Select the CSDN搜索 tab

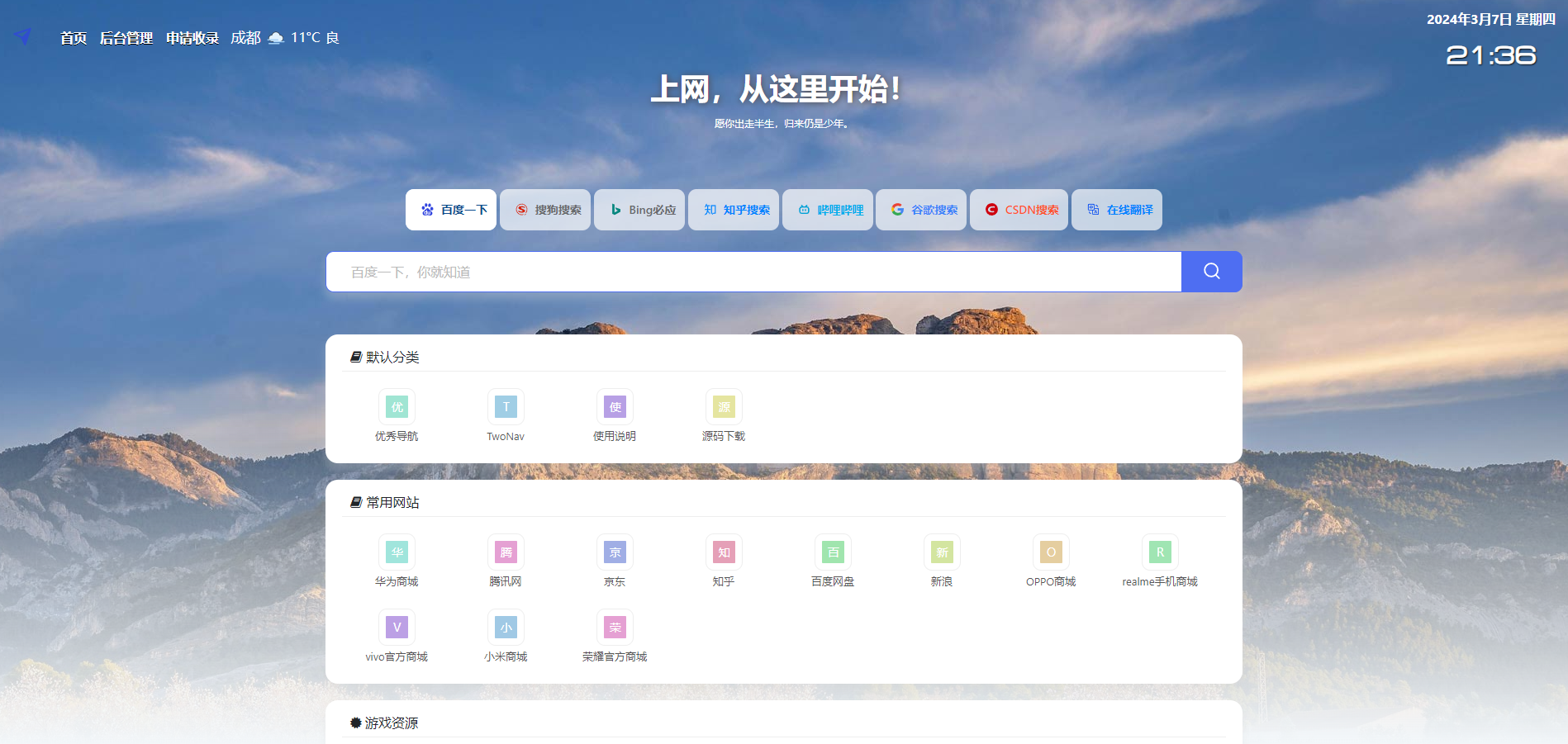[x=1019, y=210]
